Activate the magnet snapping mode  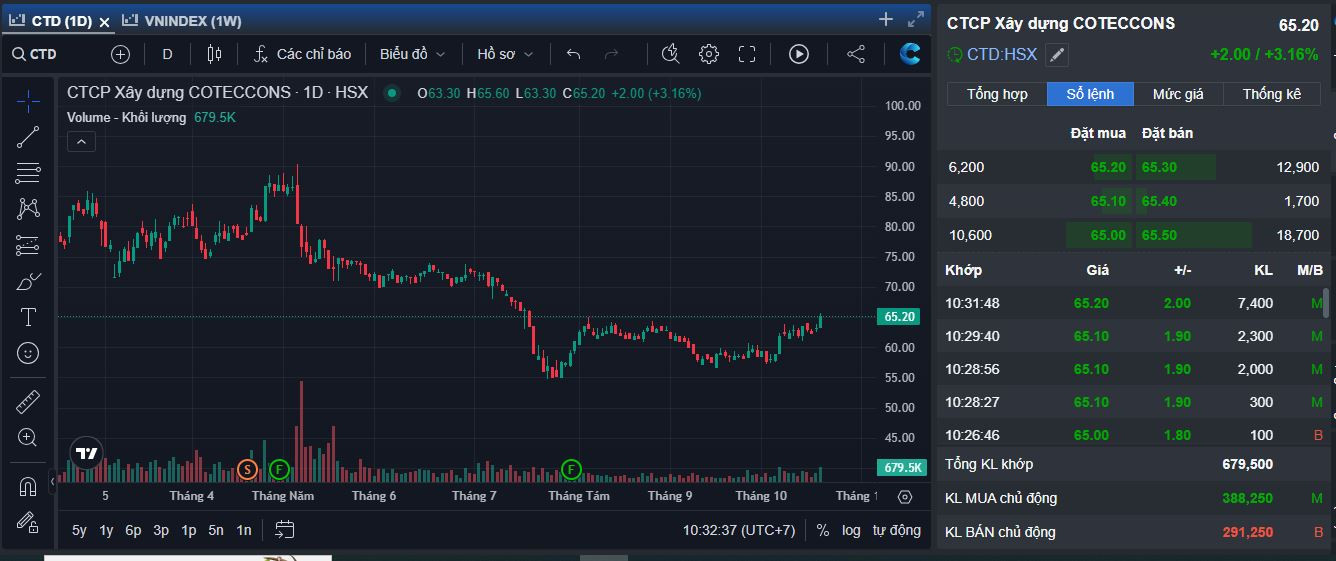coord(28,486)
